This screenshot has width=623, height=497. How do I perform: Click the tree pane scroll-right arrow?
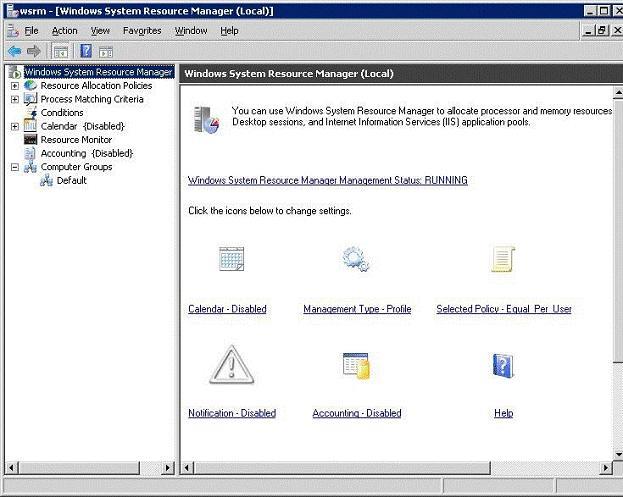coord(168,468)
